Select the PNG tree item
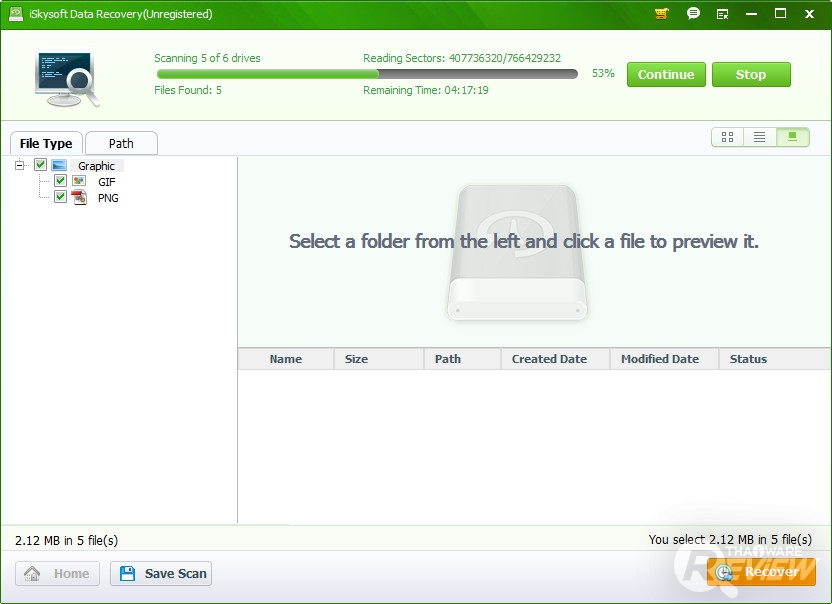Screen dimensions: 832x604 (x=108, y=198)
